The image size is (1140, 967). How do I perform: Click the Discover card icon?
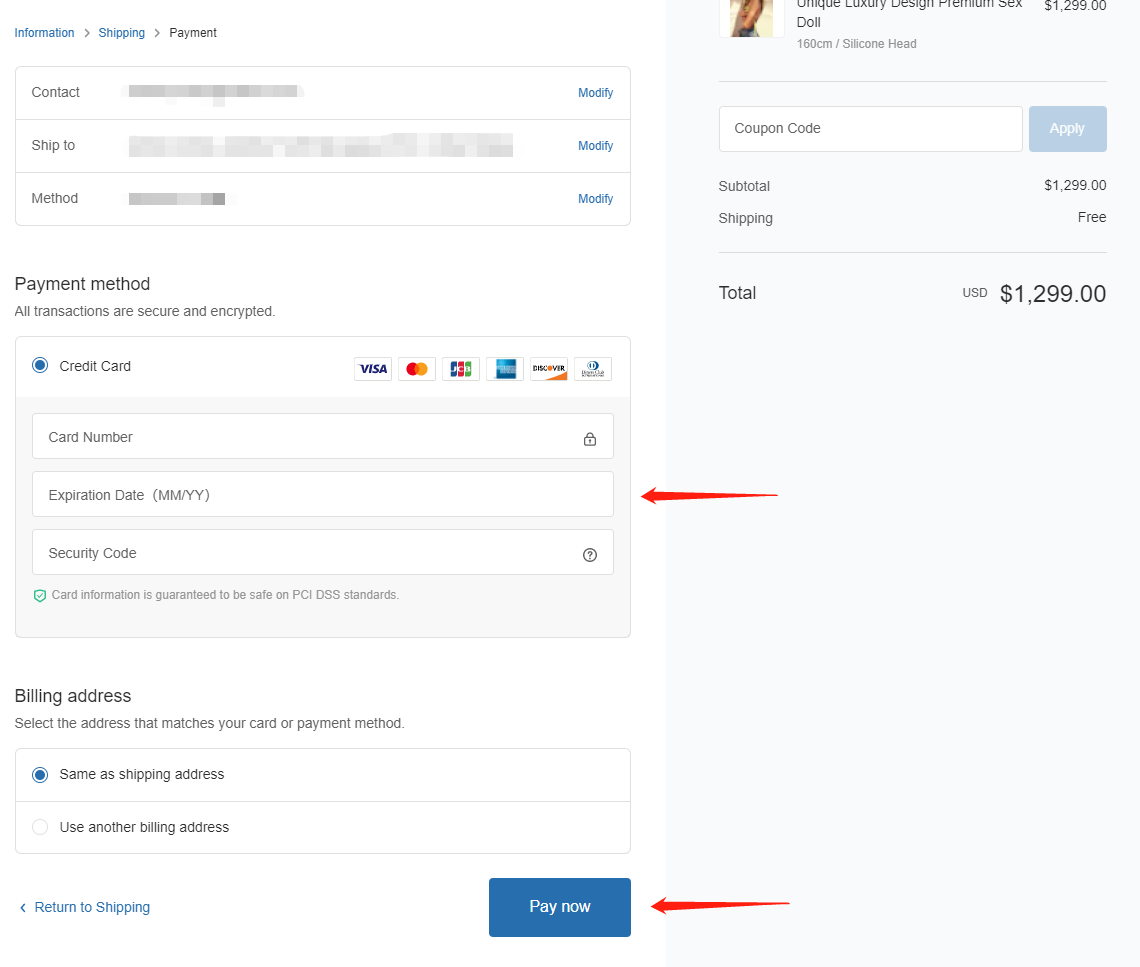549,369
